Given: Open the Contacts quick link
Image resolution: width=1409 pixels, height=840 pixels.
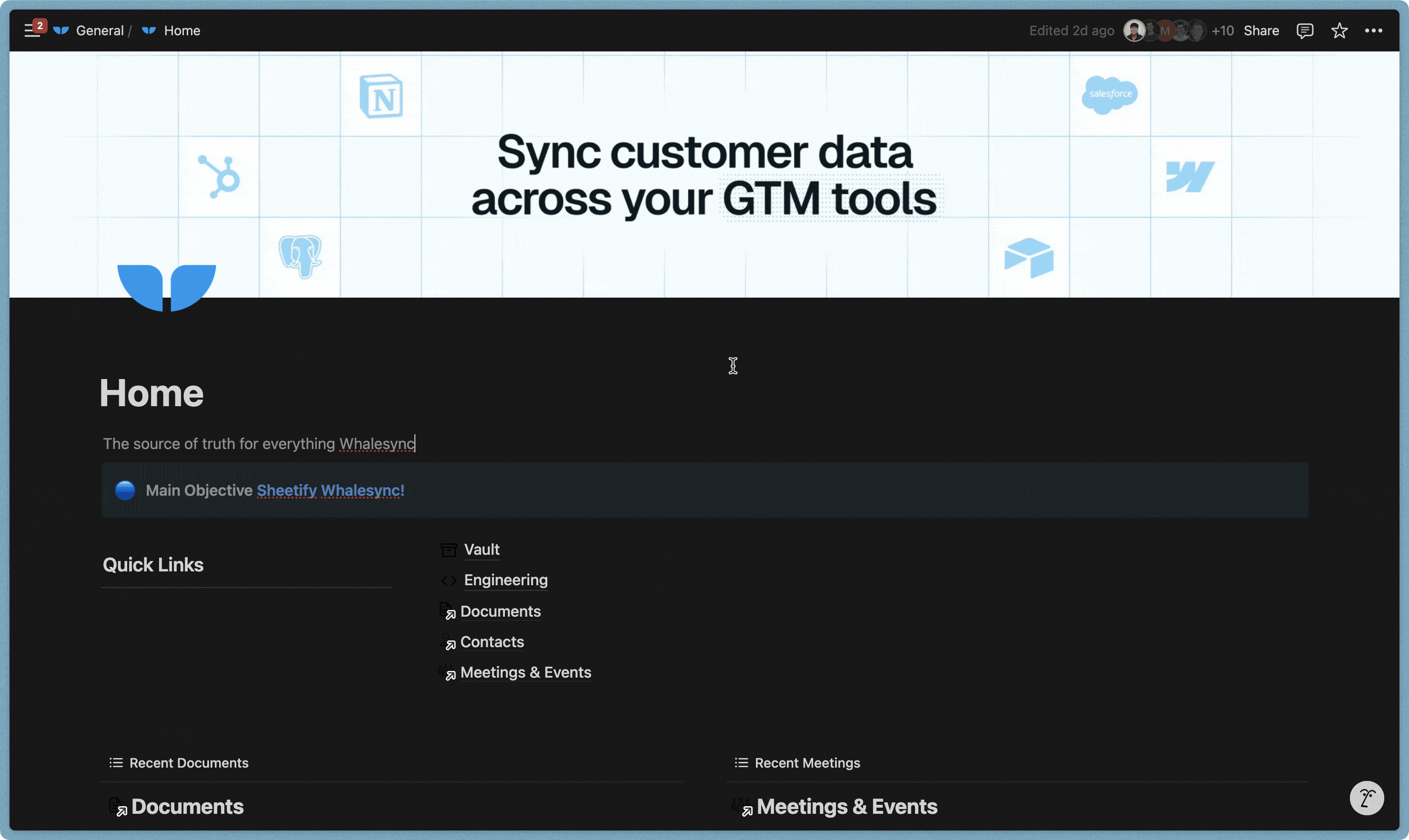Looking at the screenshot, I should (492, 642).
